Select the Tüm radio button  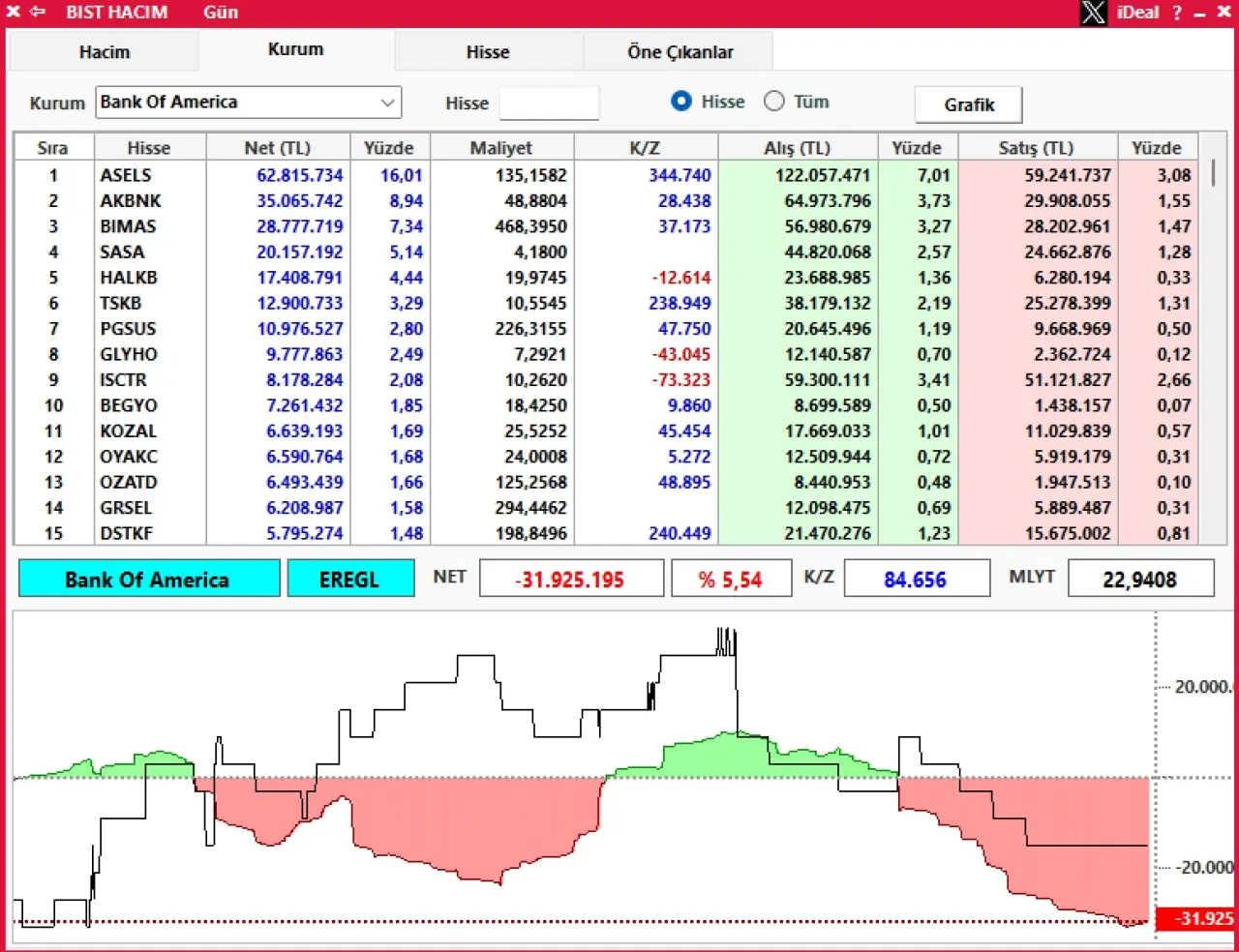click(x=774, y=101)
